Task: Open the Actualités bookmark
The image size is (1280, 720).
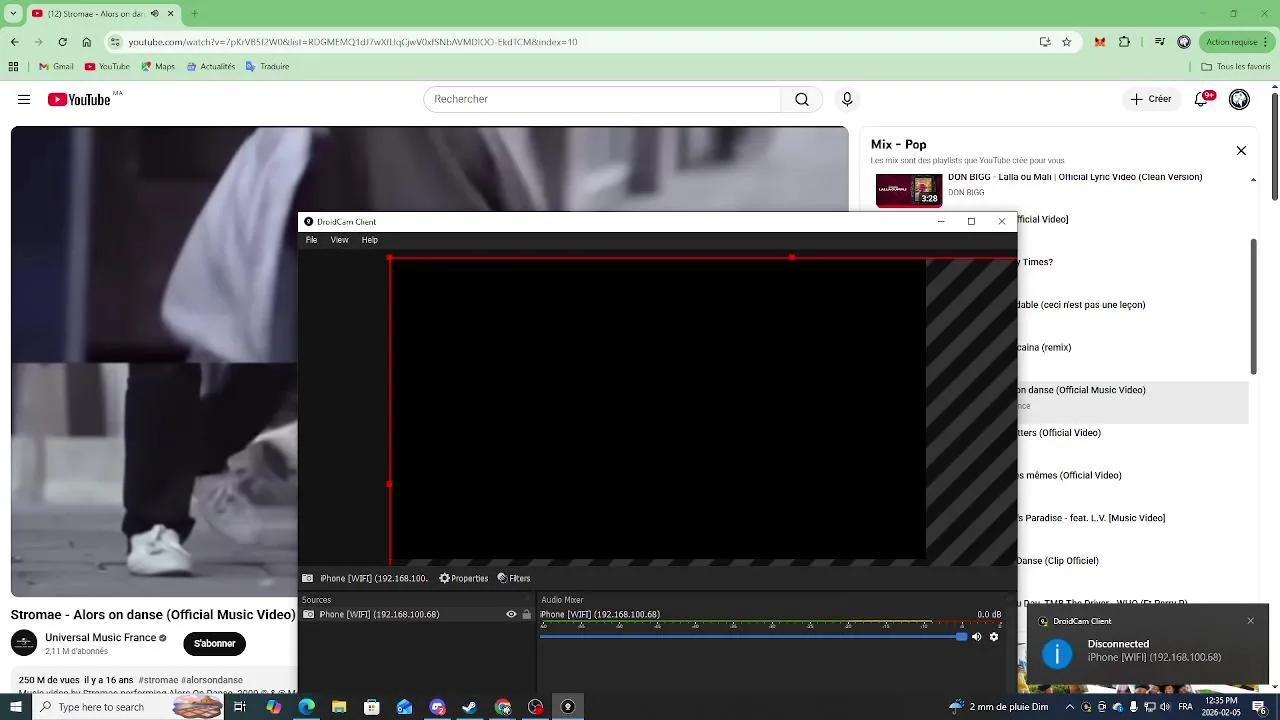Action: 210,67
